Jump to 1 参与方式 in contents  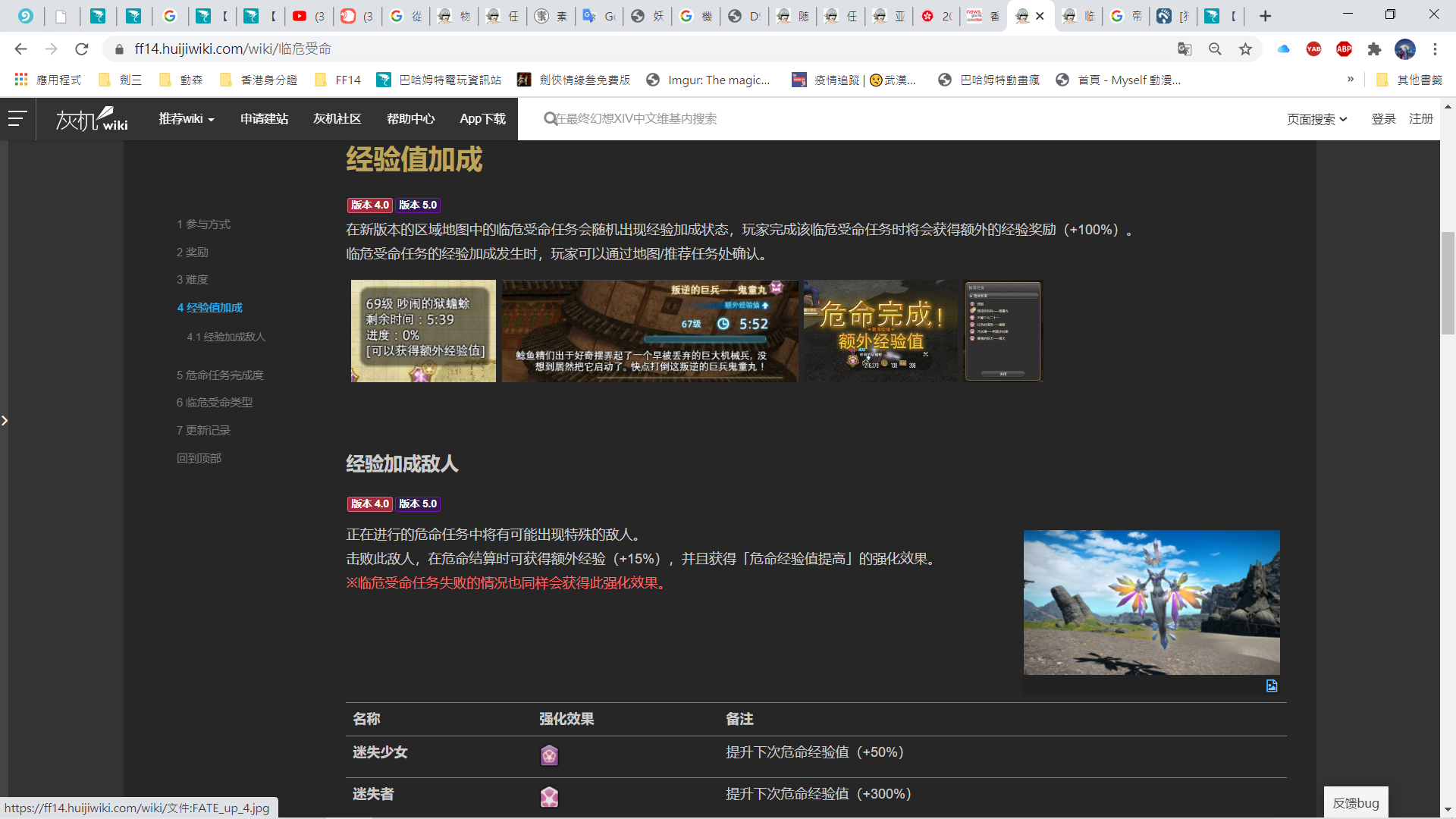point(203,224)
